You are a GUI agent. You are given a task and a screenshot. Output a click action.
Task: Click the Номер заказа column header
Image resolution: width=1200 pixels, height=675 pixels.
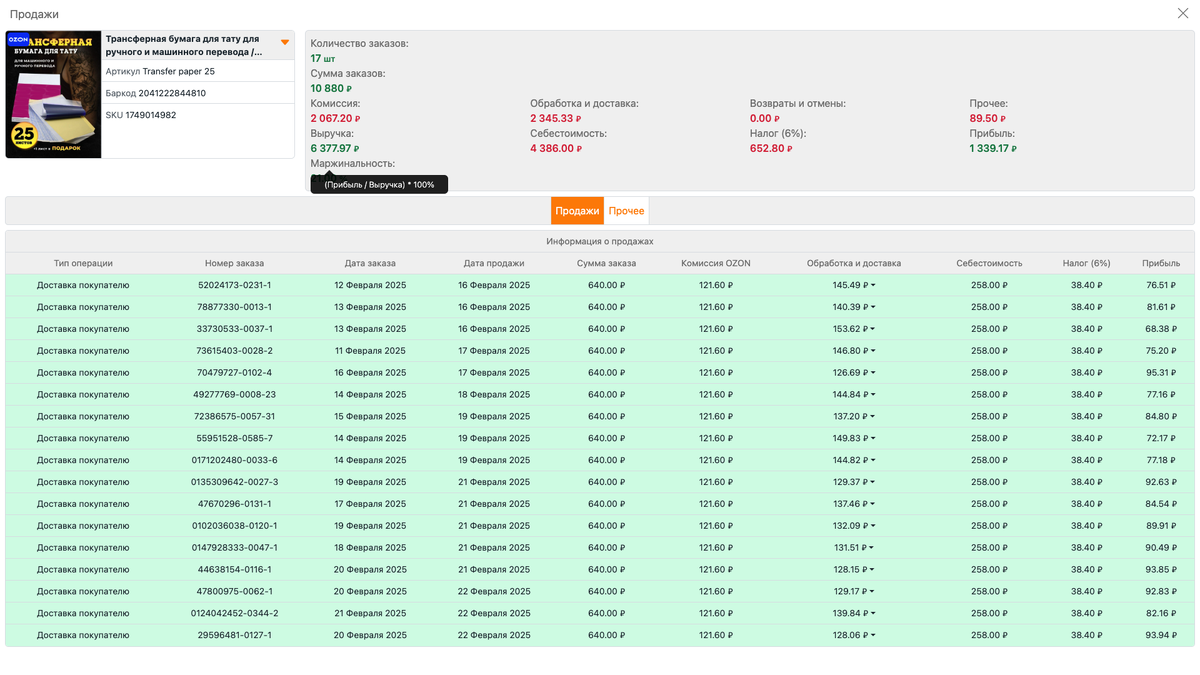235,263
